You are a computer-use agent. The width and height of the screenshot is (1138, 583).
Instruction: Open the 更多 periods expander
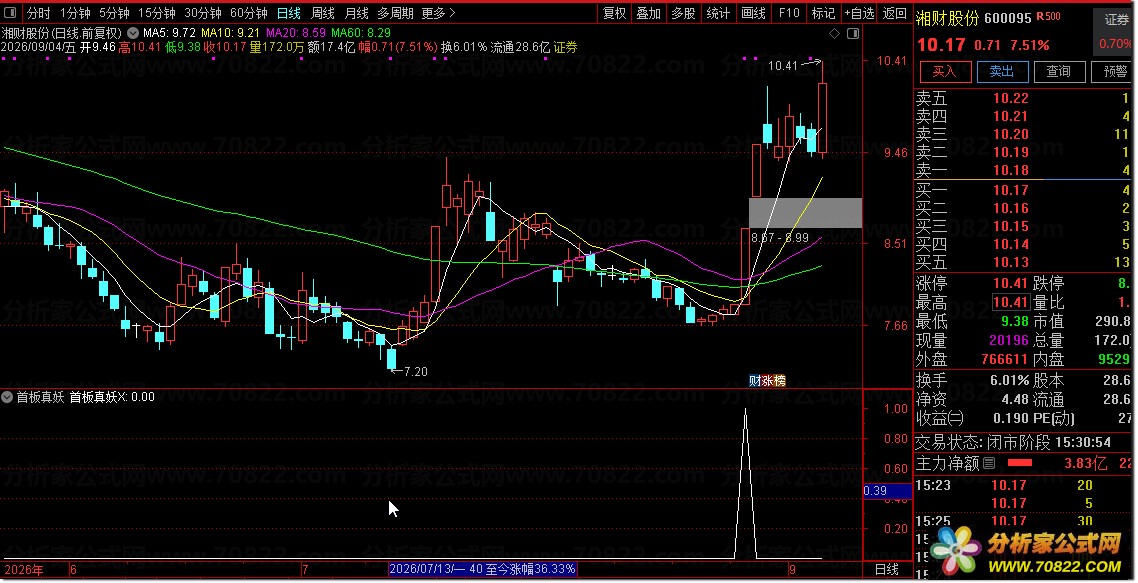click(x=438, y=13)
